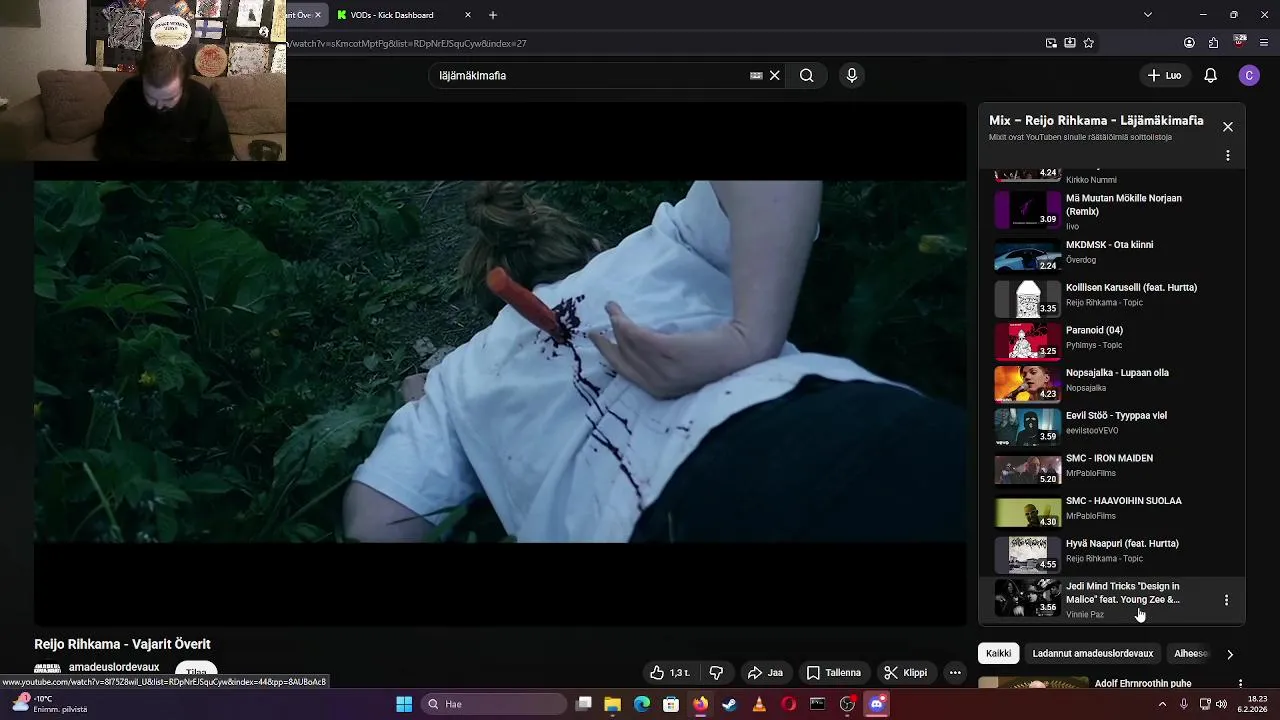1280x720 pixels.
Task: Open the Mix playlist panel three-dot menu
Action: 1228,156
